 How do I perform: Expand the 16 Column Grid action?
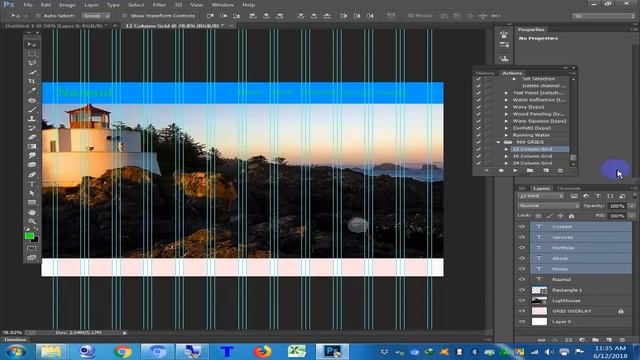(x=506, y=156)
